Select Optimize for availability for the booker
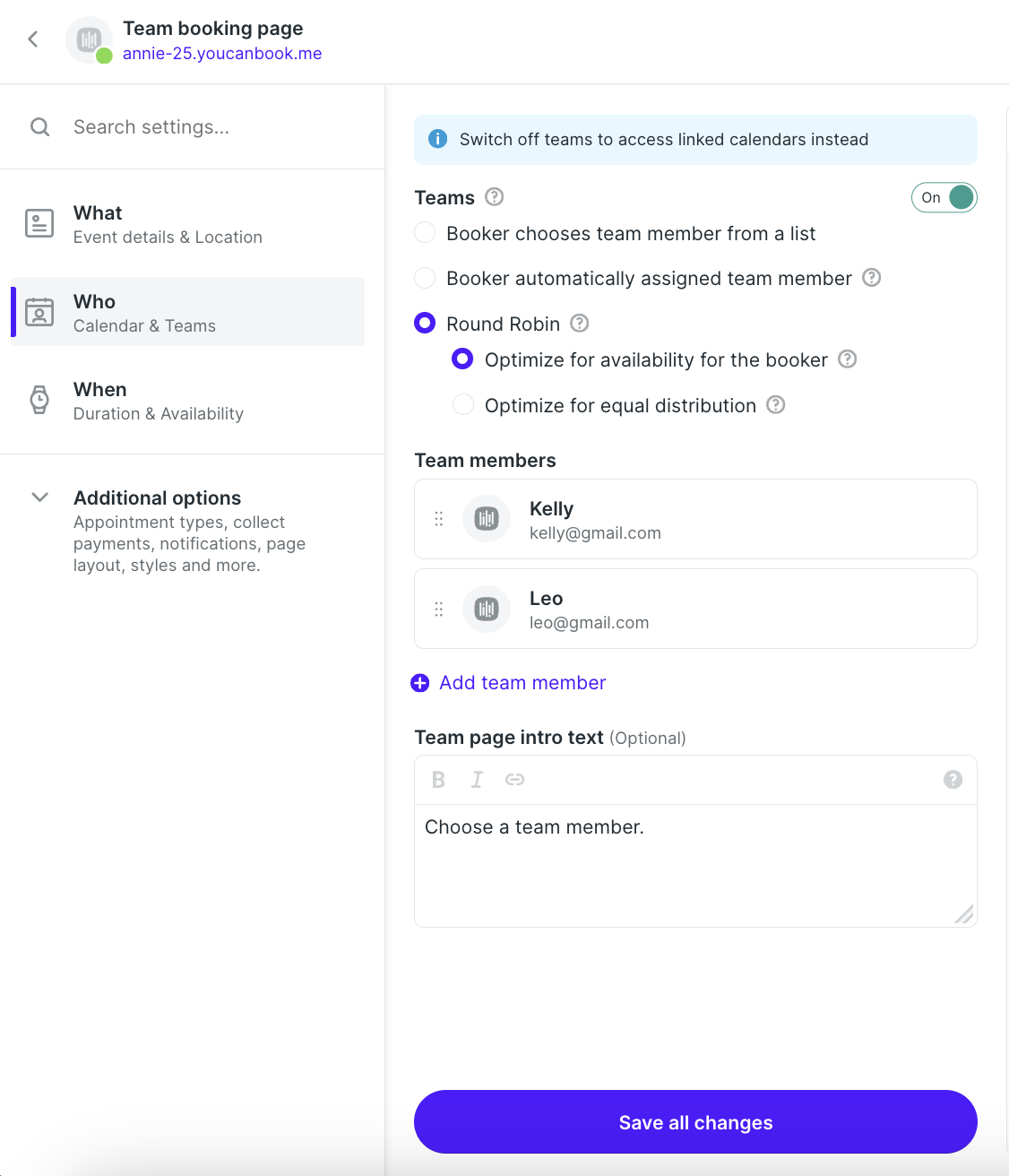 click(463, 359)
